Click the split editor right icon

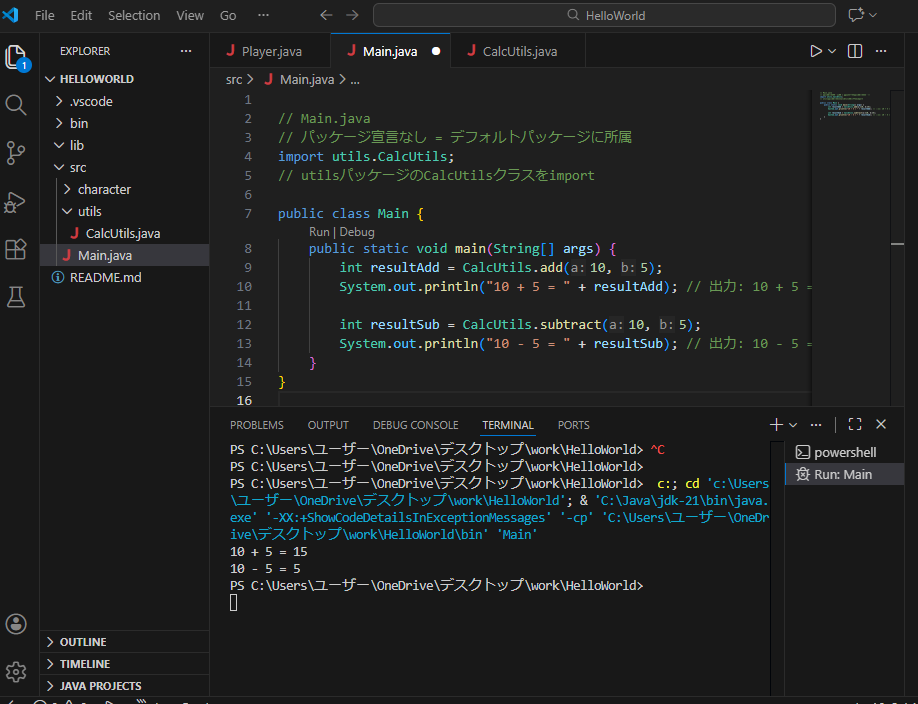pos(855,51)
